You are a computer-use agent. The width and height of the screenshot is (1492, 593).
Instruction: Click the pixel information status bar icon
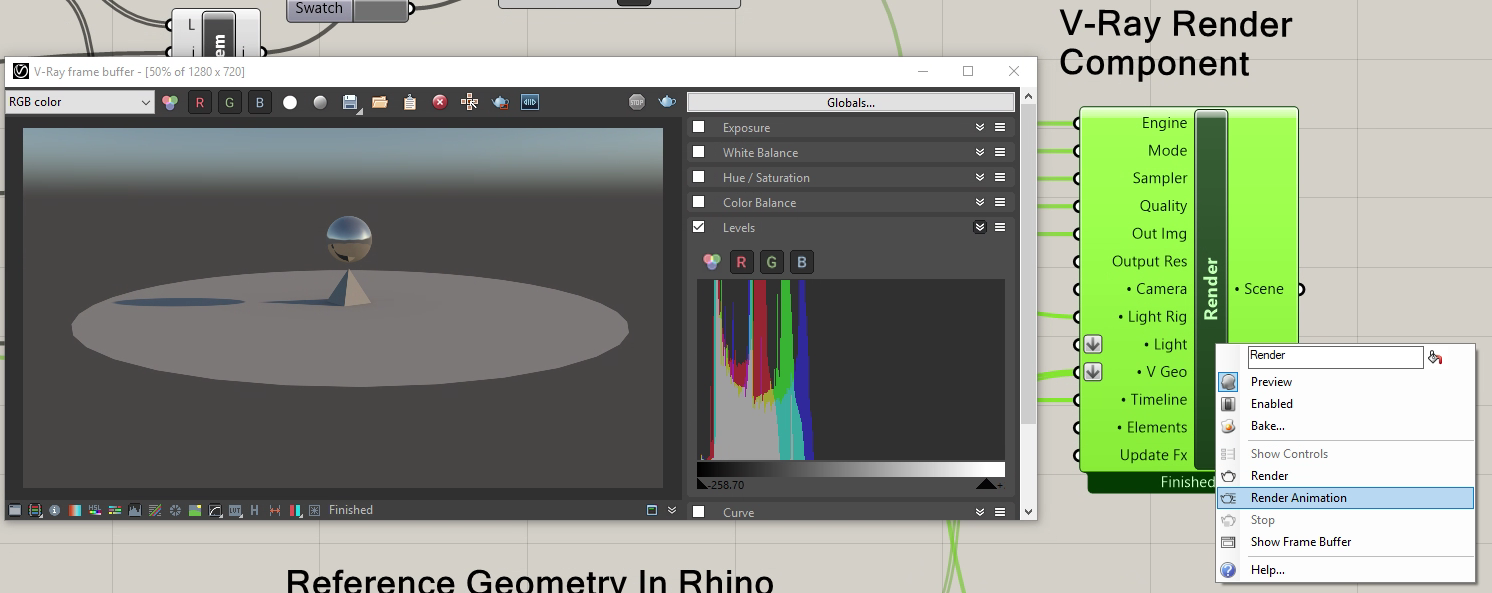pyautogui.click(x=54, y=510)
